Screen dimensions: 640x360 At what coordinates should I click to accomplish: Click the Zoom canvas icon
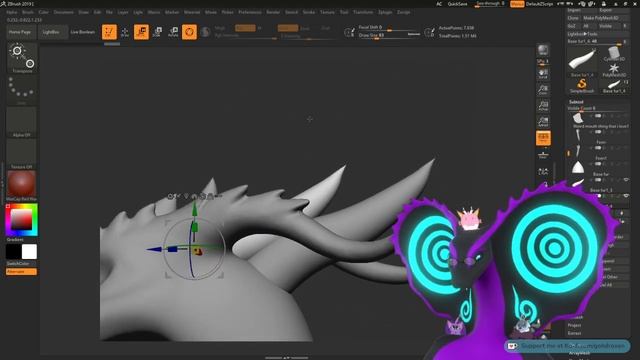pyautogui.click(x=543, y=90)
